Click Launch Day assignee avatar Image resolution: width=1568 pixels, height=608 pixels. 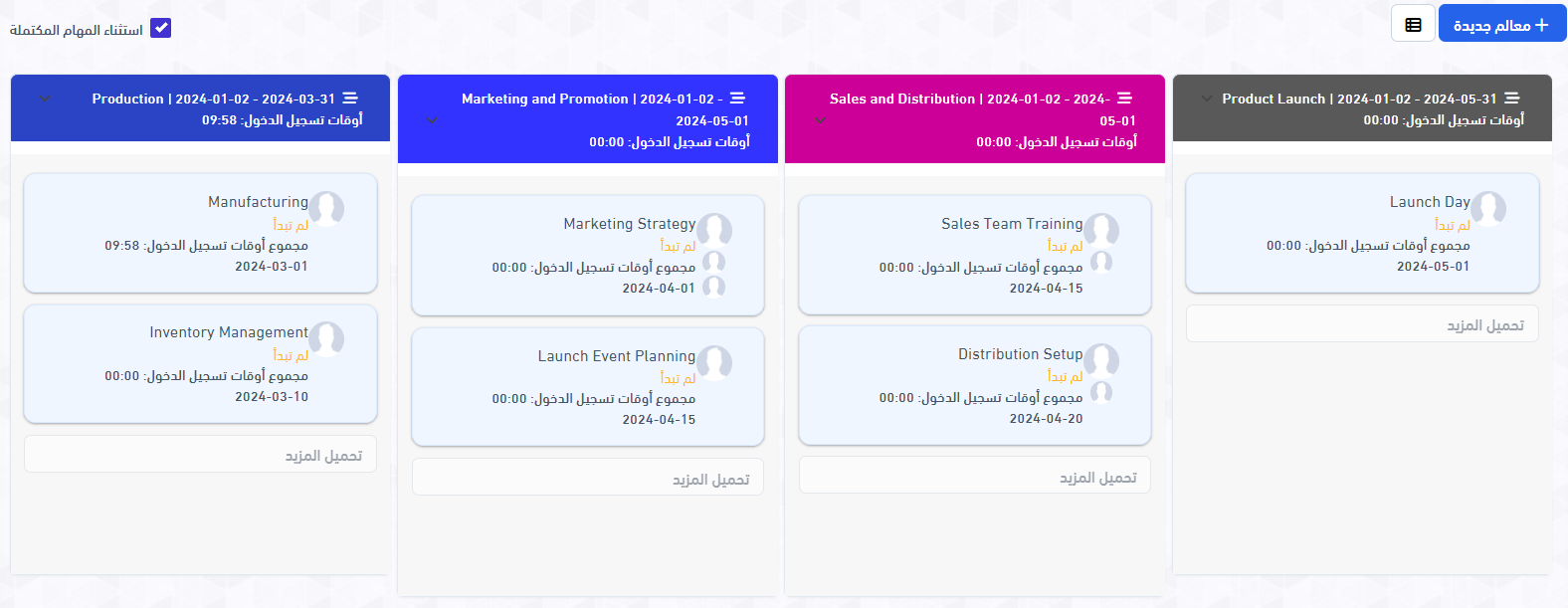click(x=1488, y=209)
